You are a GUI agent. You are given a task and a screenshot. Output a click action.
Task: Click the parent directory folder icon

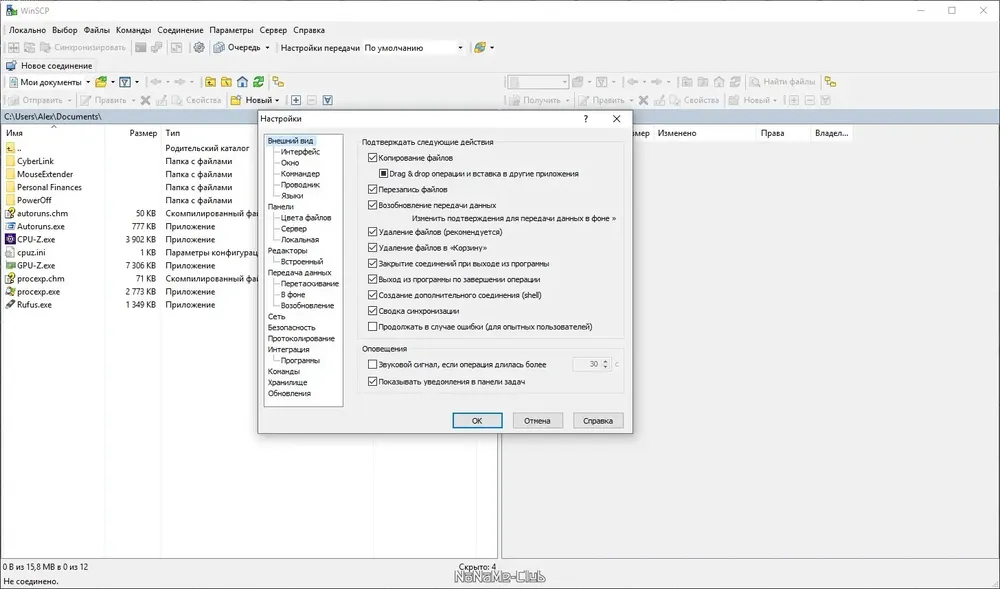(x=210, y=82)
